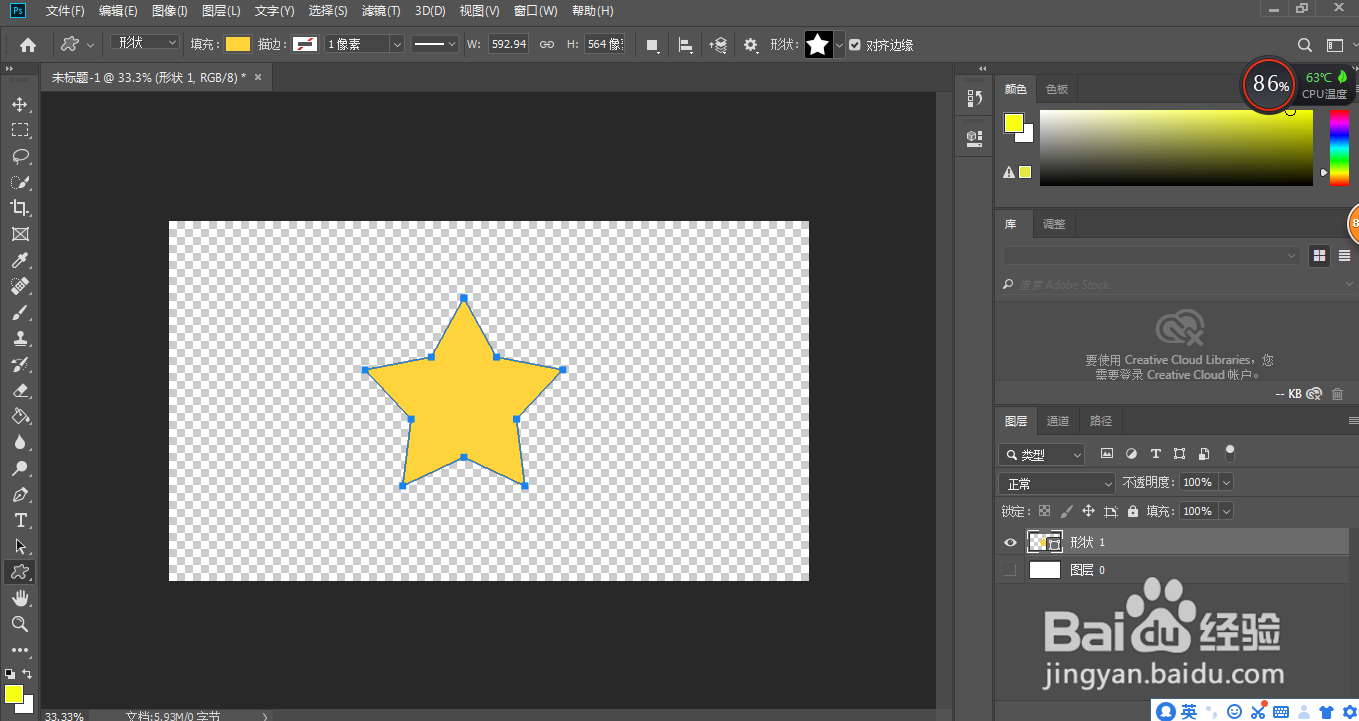Select the Crop tool

pyautogui.click(x=20, y=208)
